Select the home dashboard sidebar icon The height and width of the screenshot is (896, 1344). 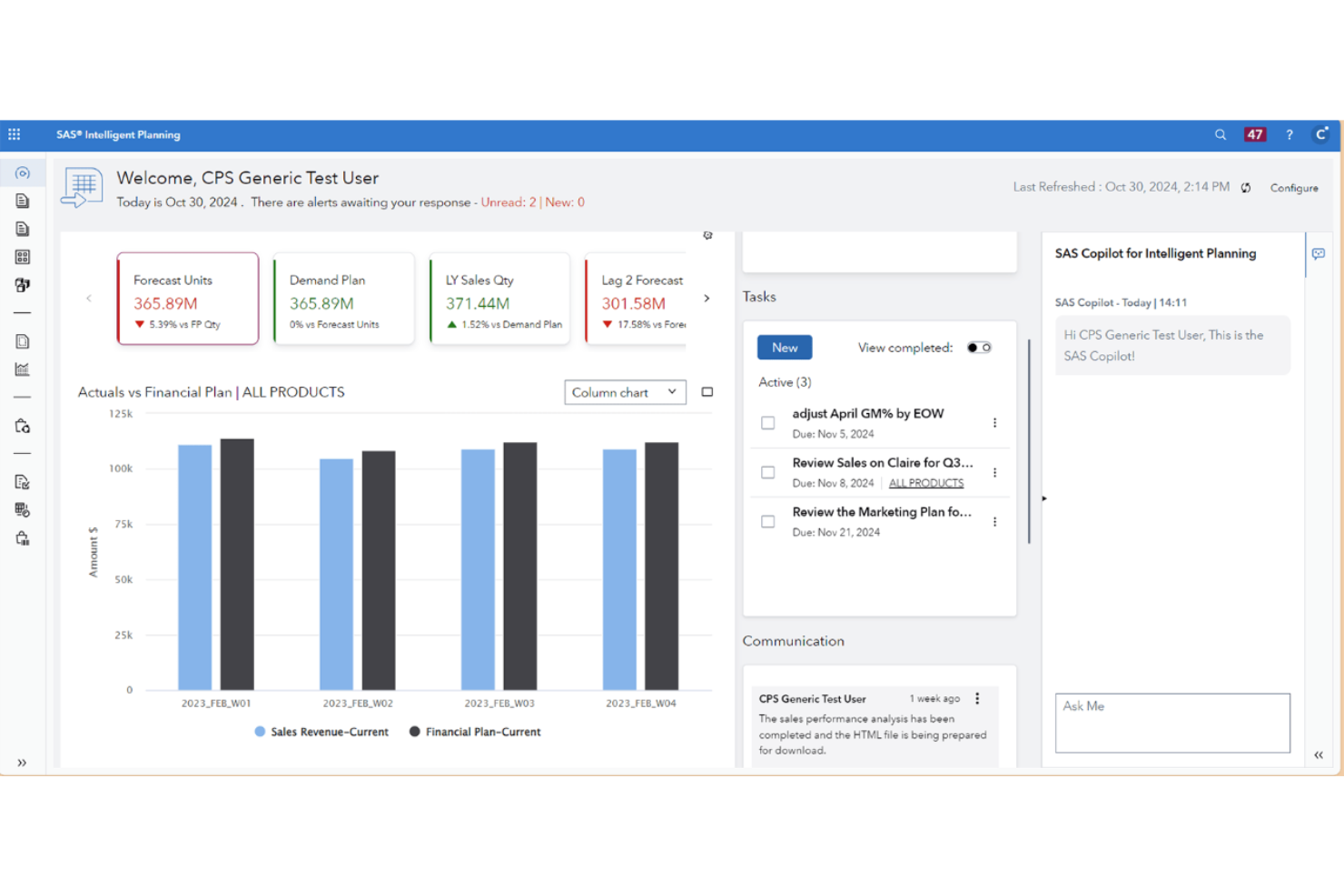23,172
